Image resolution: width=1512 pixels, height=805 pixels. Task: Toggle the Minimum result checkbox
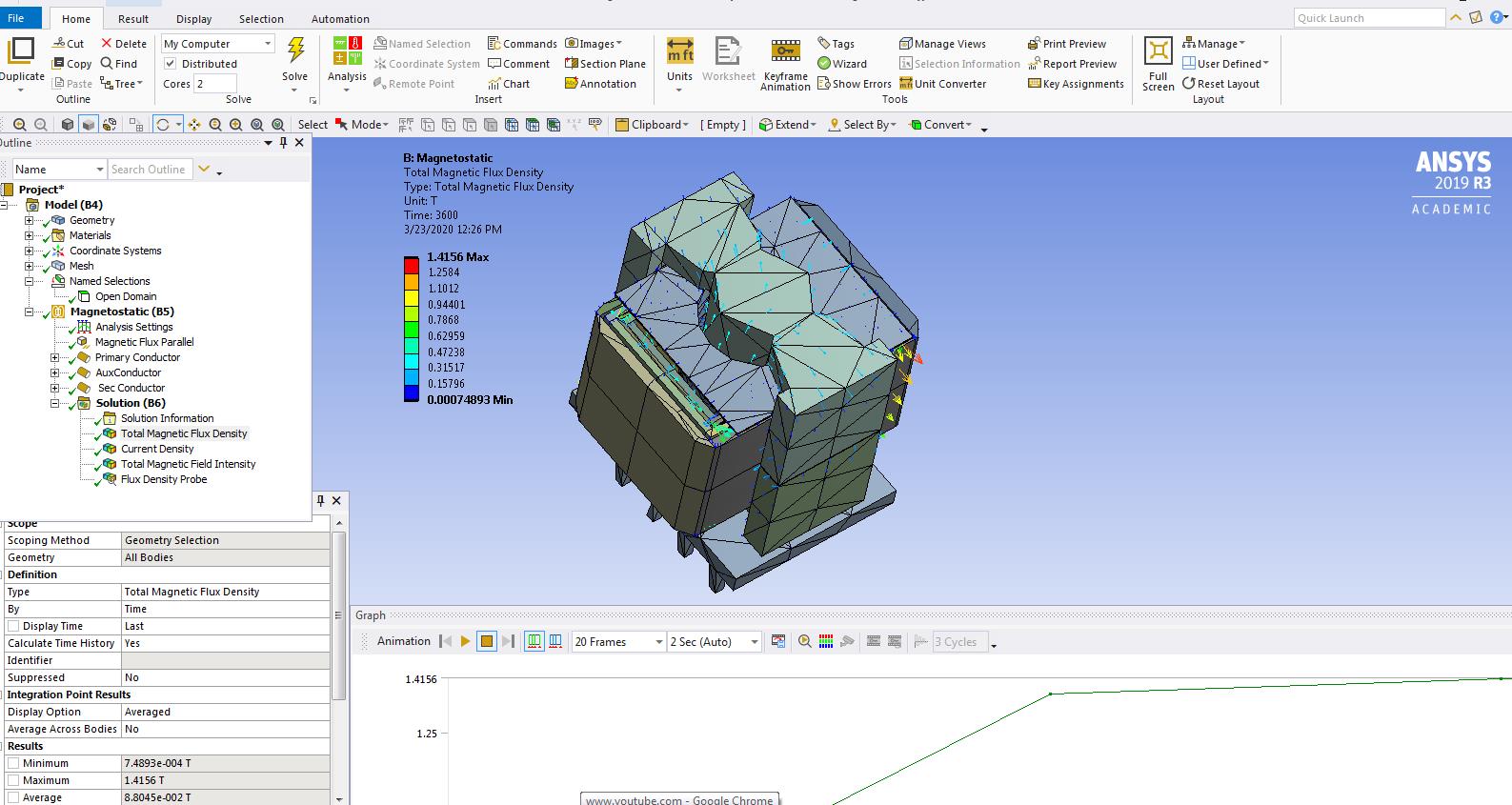pyautogui.click(x=13, y=763)
